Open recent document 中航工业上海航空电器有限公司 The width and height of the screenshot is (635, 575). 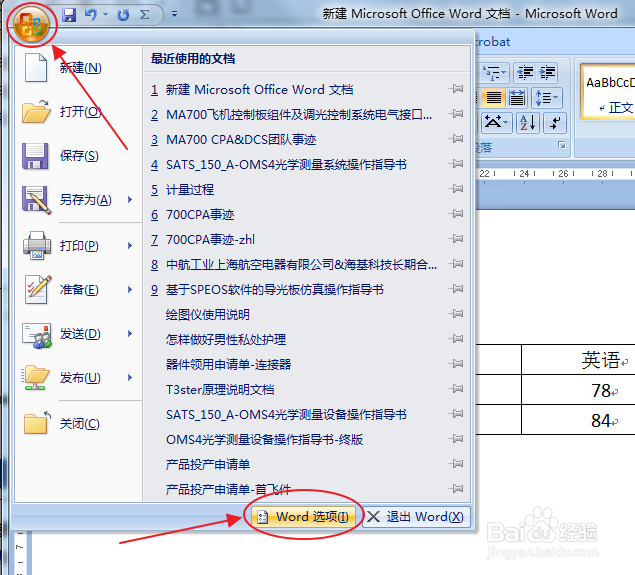[x=307, y=265]
